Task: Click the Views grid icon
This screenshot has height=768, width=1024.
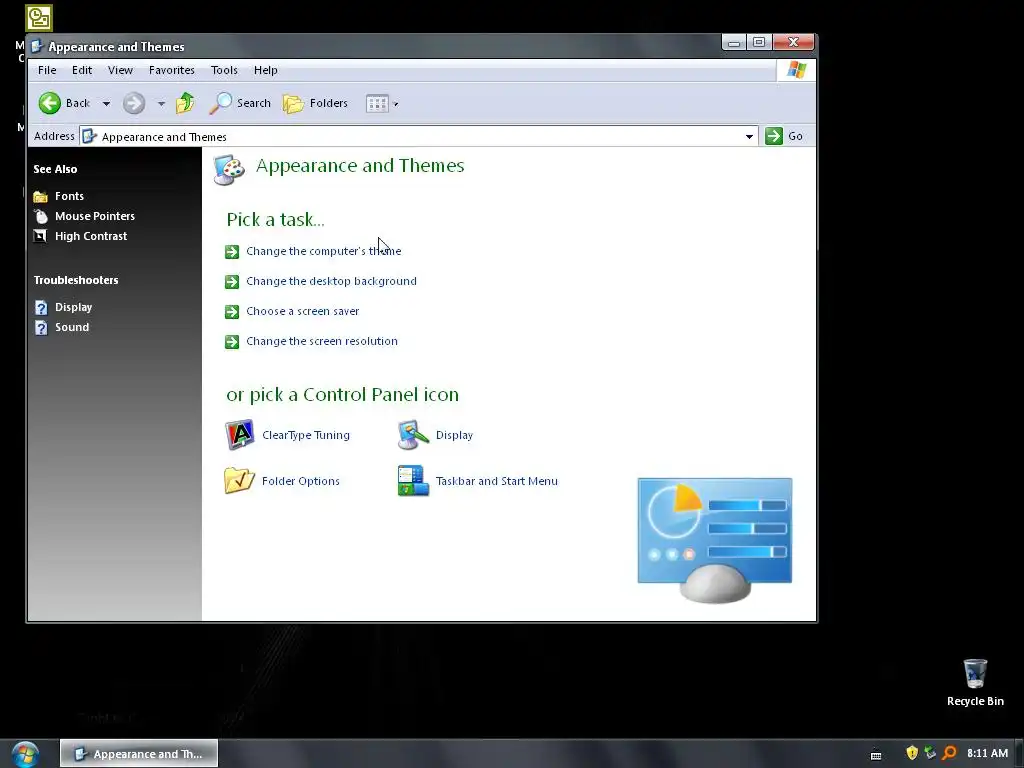Action: pyautogui.click(x=377, y=103)
